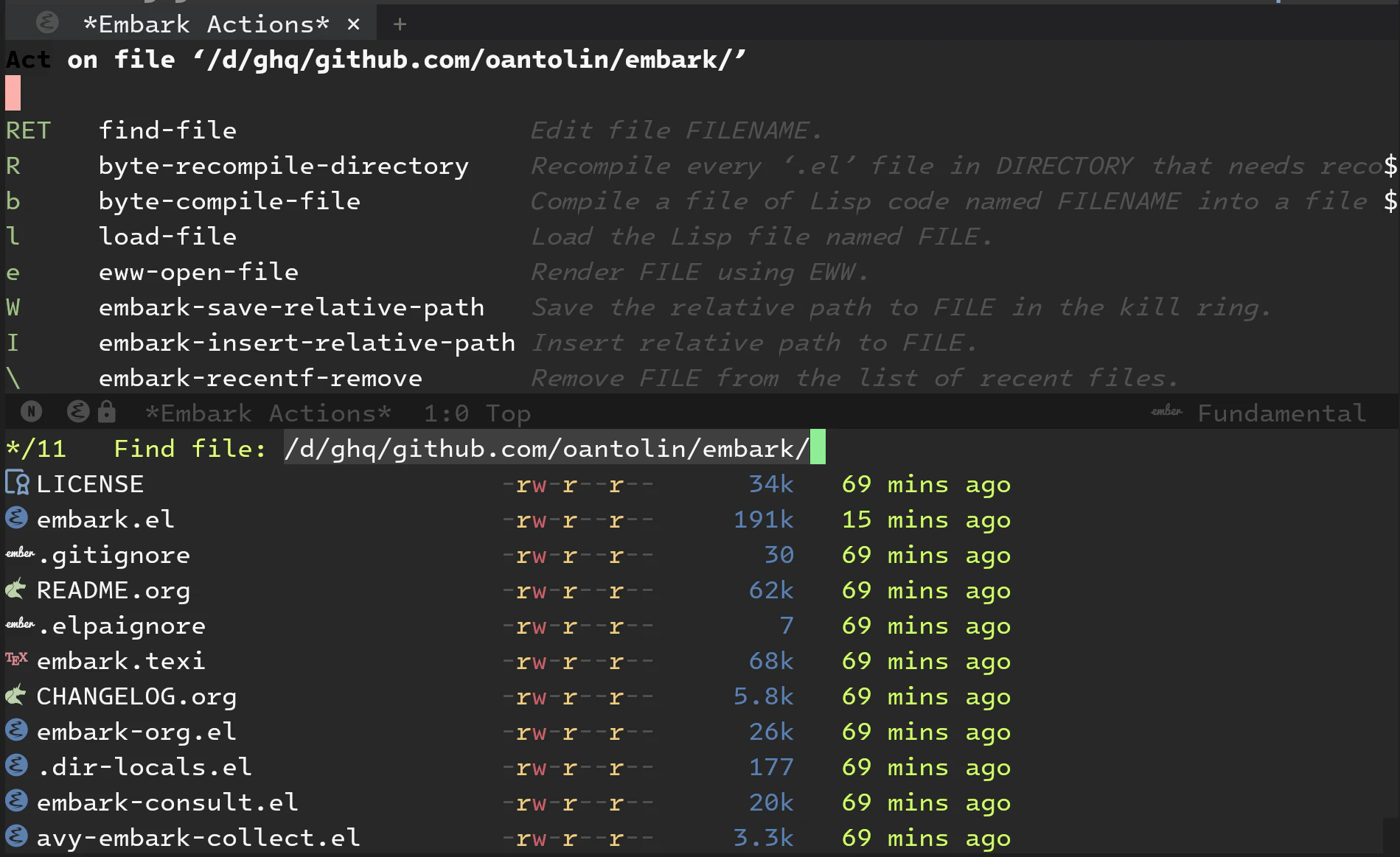The width and height of the screenshot is (1400, 857).
Task: Click the evil Normal state N indicator in modeline
Action: 31,412
